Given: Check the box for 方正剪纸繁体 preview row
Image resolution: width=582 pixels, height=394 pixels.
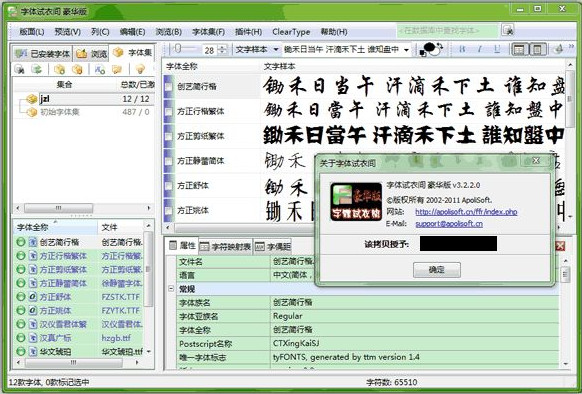Looking at the screenshot, I should click(169, 136).
